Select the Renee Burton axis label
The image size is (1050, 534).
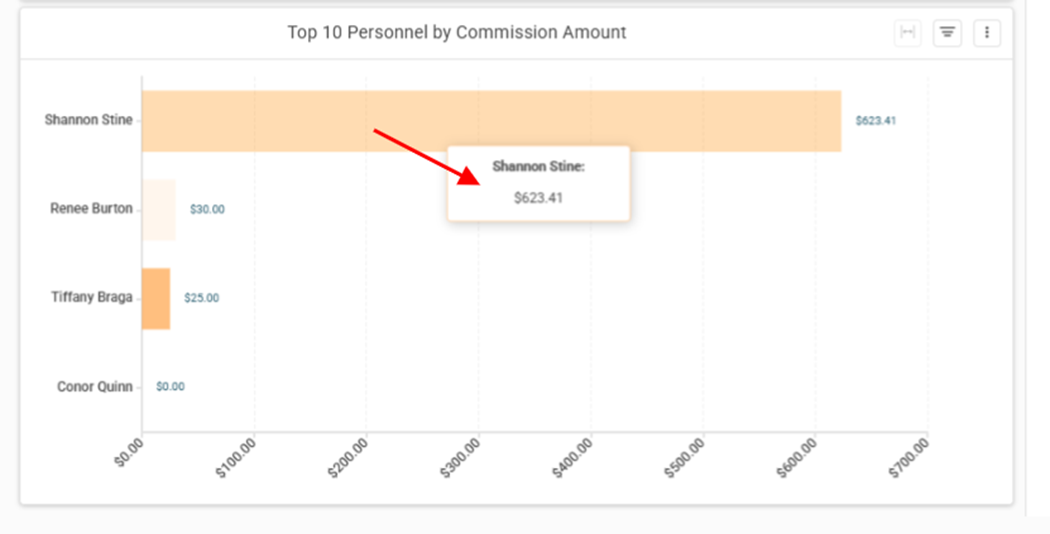point(91,209)
